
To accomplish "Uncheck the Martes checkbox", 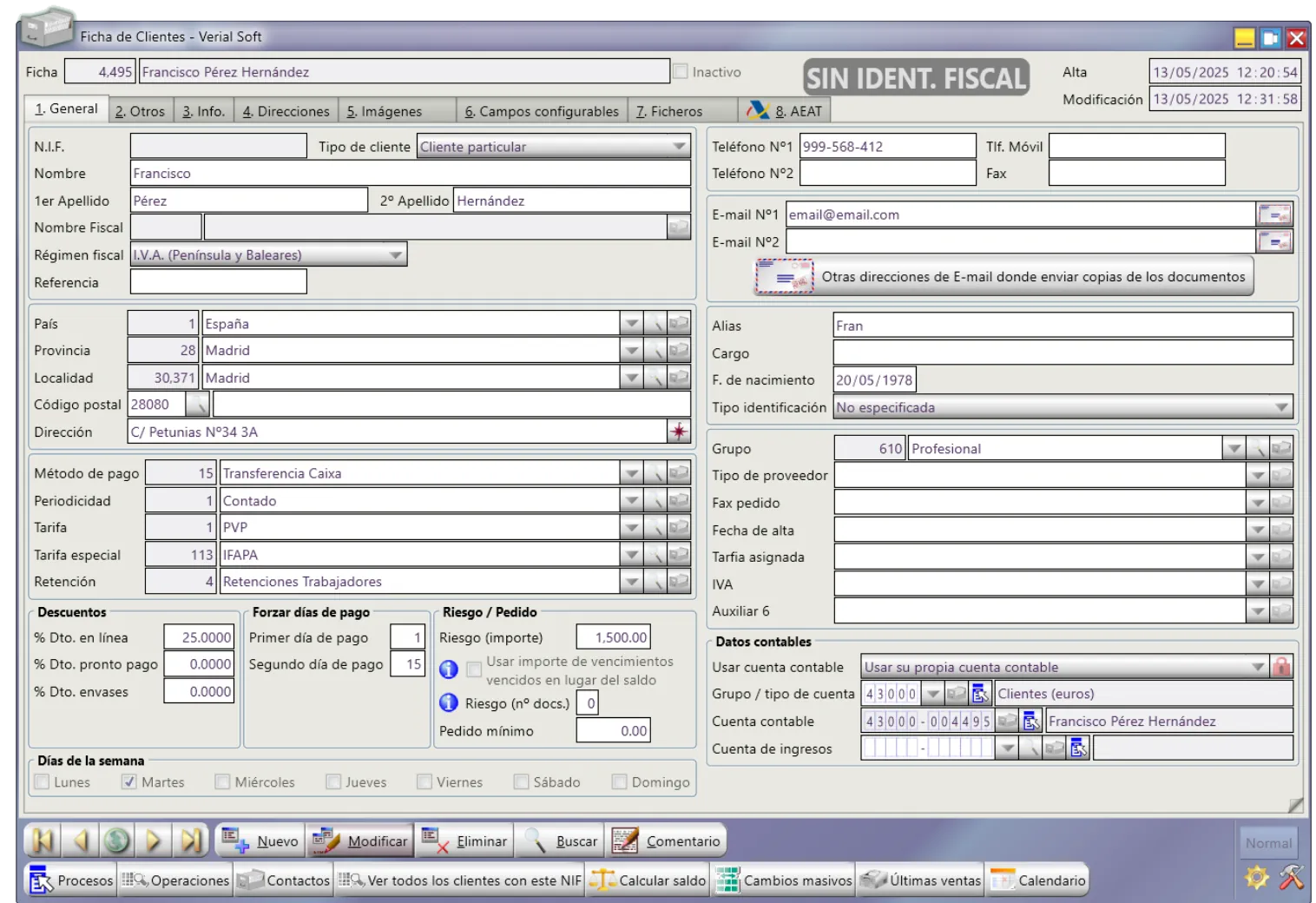I will [129, 782].
